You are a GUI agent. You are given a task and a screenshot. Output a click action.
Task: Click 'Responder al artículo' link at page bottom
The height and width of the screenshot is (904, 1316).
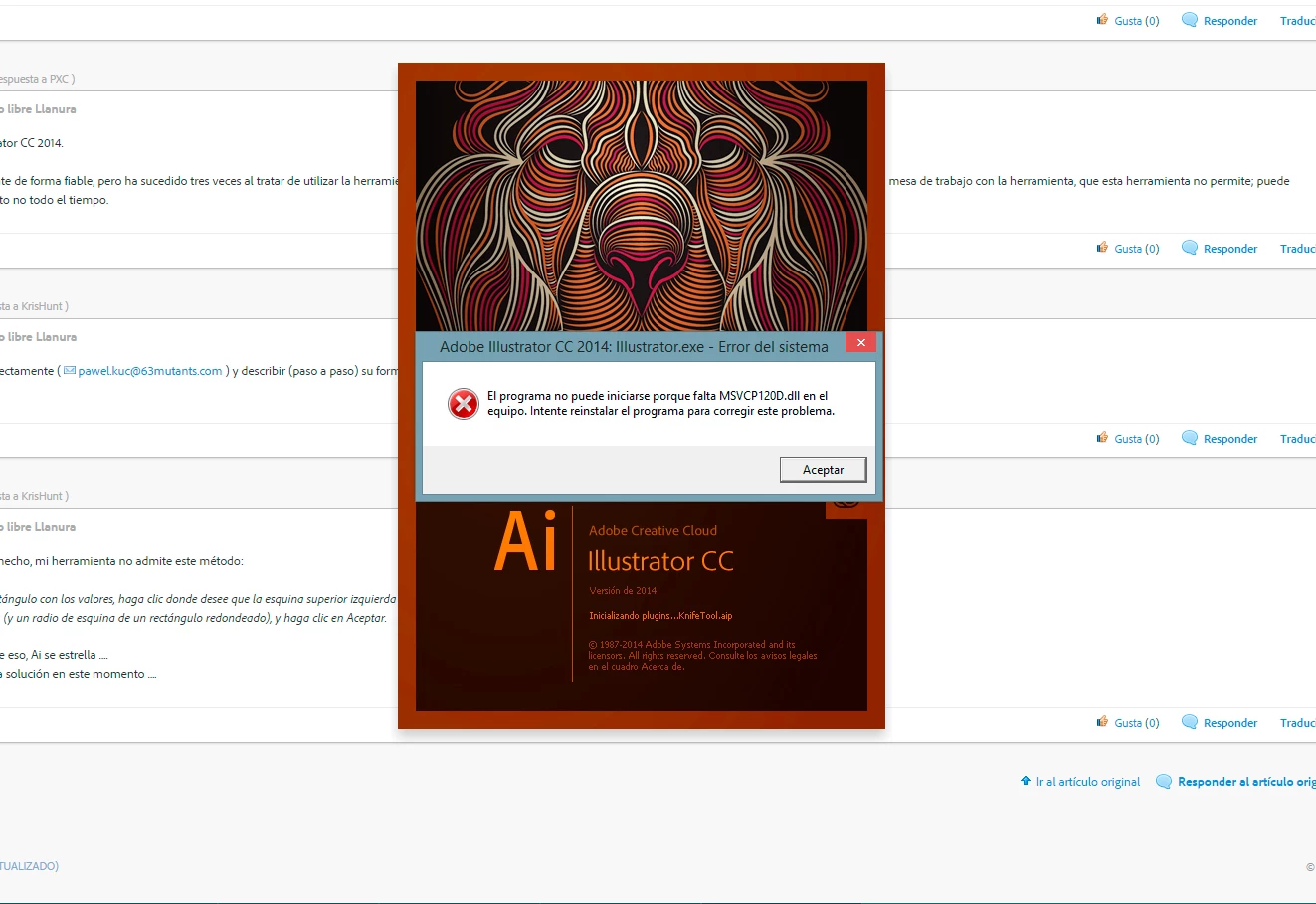[x=1246, y=782]
